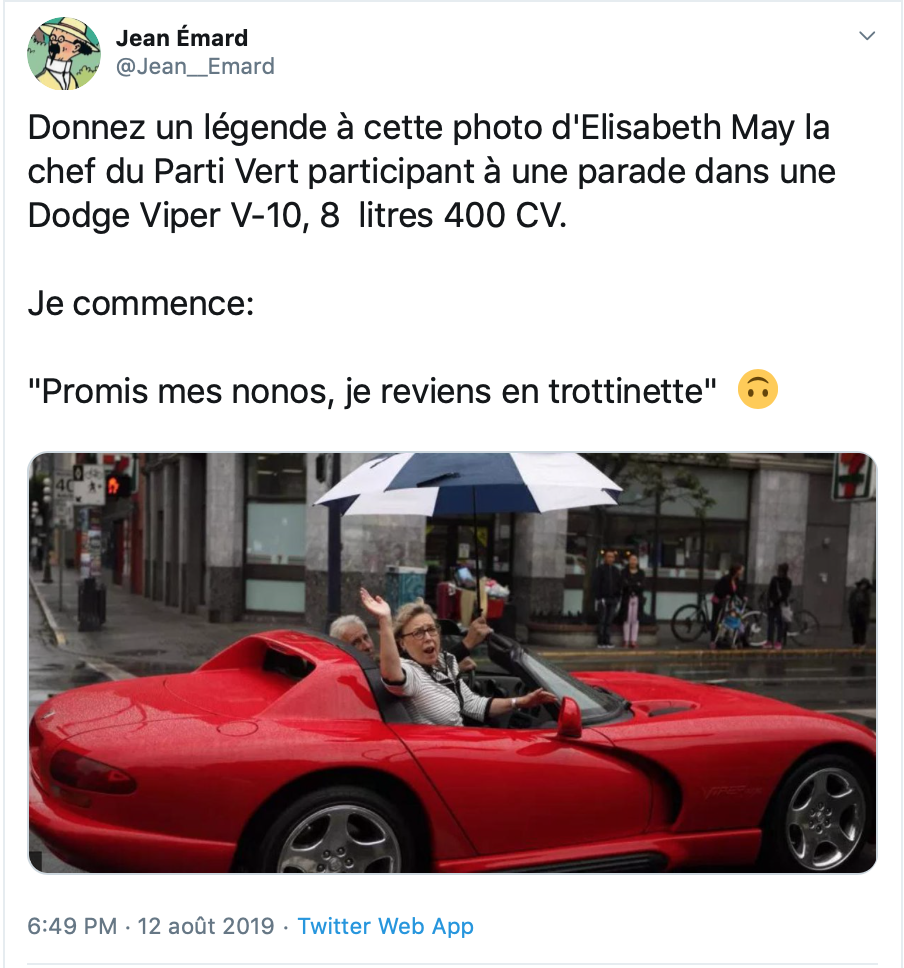Click the pedestrian crossing signal in photo
This screenshot has width=904, height=968.
tap(119, 485)
